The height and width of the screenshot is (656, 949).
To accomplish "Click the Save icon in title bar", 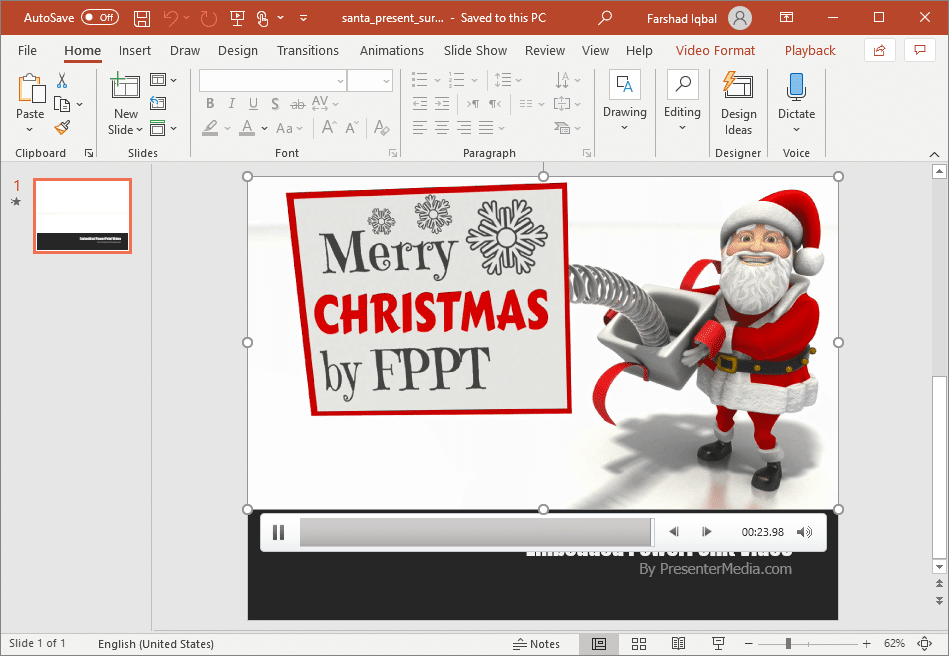I will click(x=142, y=18).
